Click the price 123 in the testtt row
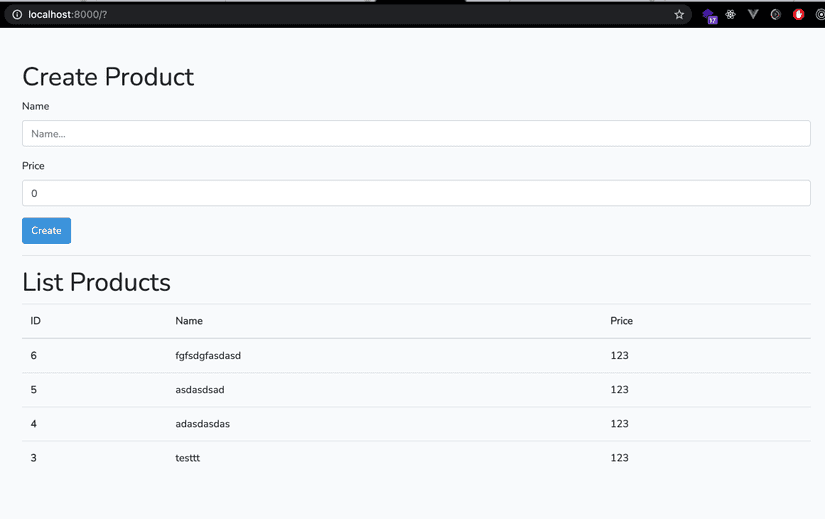Screen dimensions: 825x519 tap(619, 458)
